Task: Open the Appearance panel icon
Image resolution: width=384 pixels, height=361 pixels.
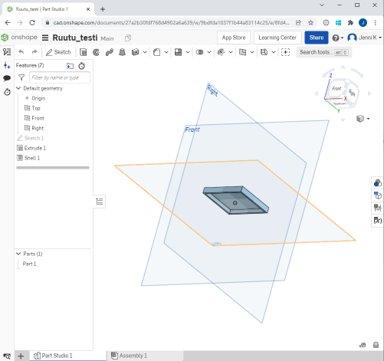Action: tap(378, 183)
